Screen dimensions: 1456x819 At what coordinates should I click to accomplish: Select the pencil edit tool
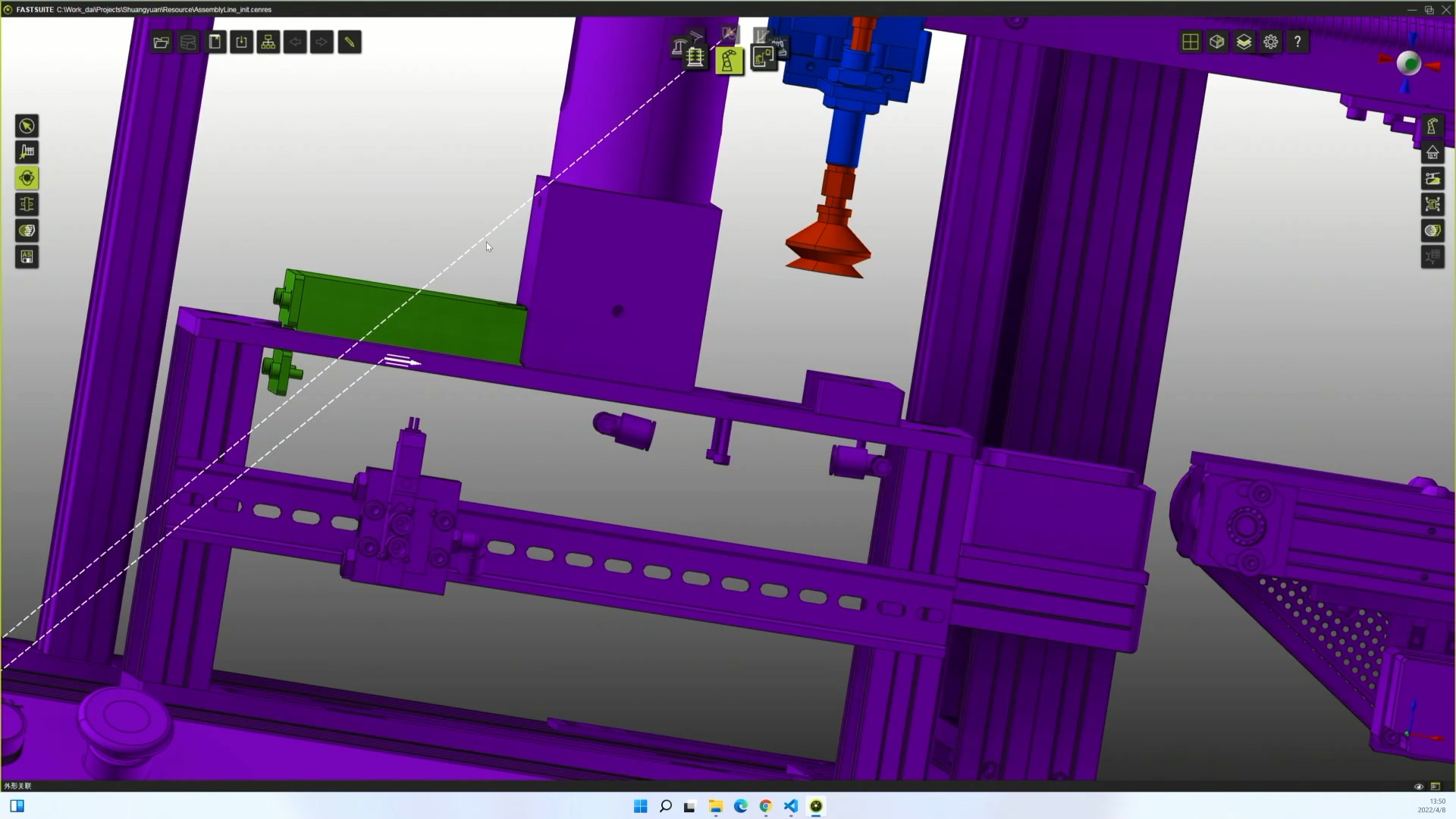[x=350, y=42]
